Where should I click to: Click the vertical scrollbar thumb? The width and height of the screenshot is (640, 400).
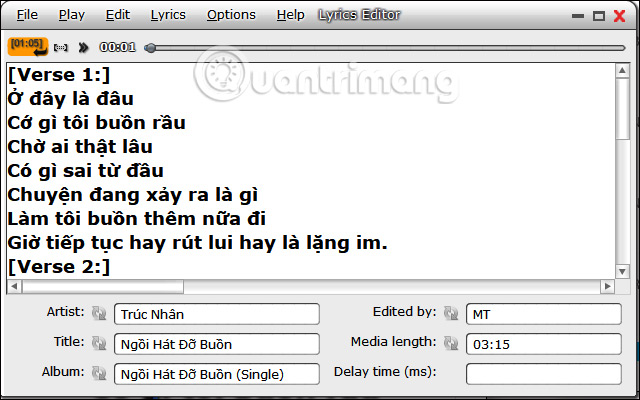pyautogui.click(x=623, y=109)
